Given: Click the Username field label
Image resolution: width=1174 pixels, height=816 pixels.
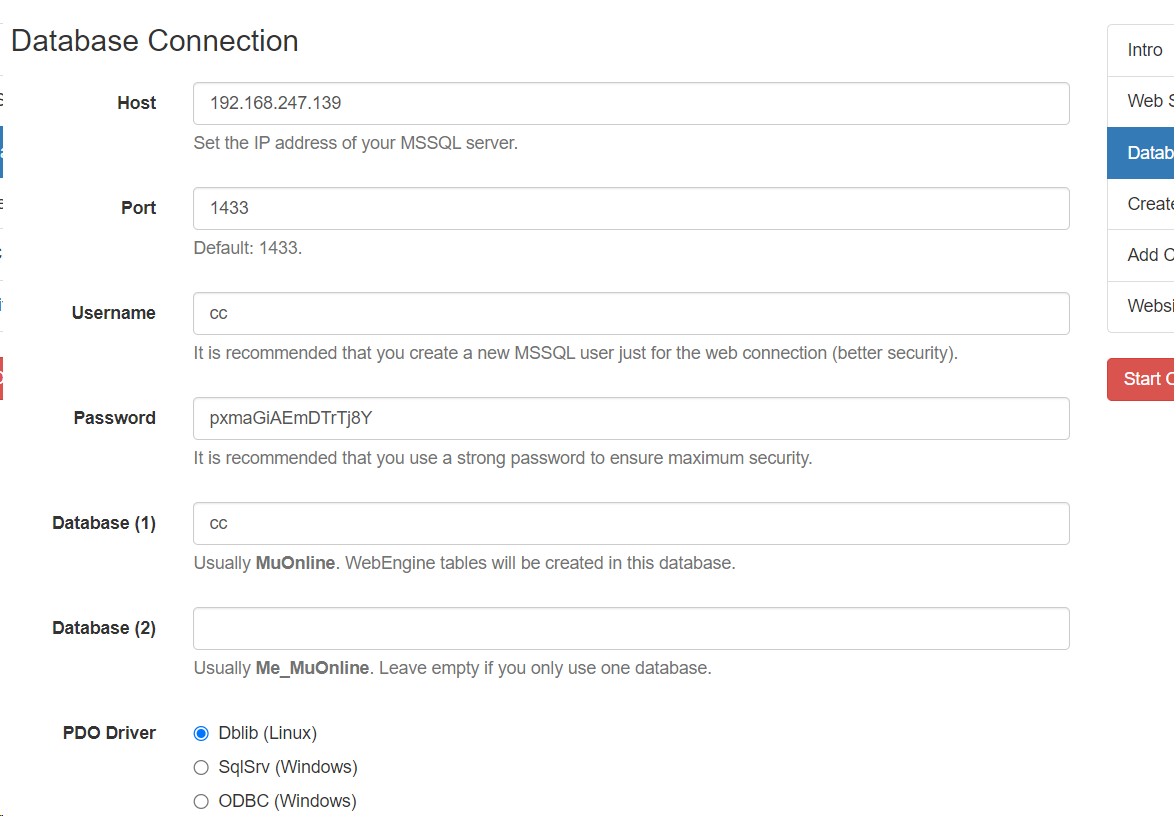Looking at the screenshot, I should click(113, 313).
